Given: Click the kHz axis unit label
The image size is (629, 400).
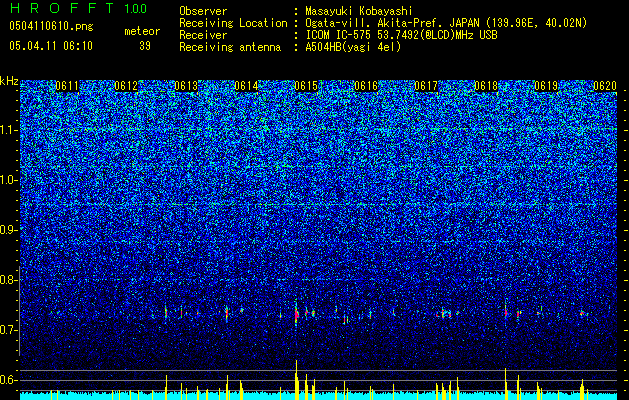Looking at the screenshot, I should tap(9, 81).
